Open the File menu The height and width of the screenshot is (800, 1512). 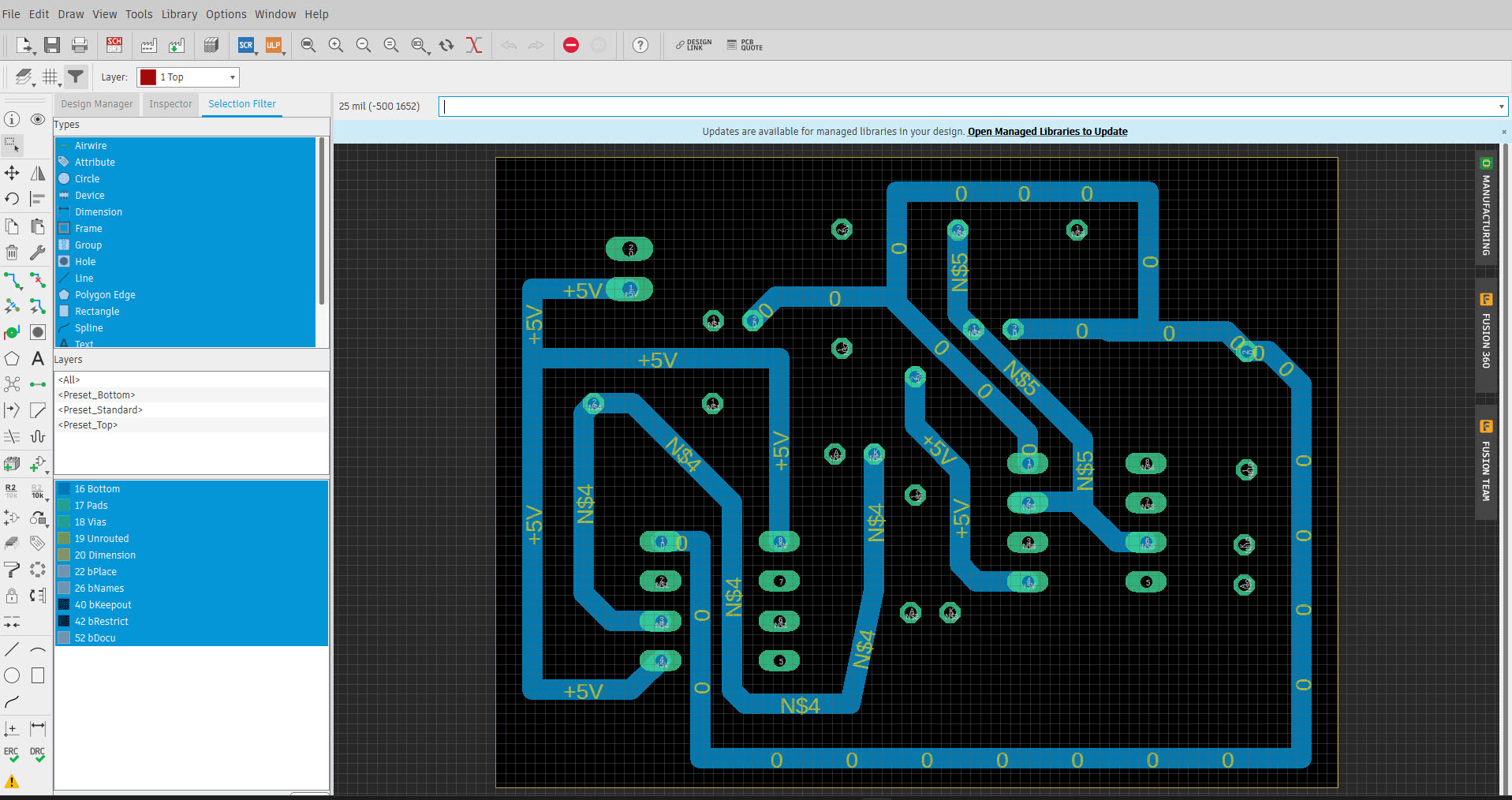point(11,14)
